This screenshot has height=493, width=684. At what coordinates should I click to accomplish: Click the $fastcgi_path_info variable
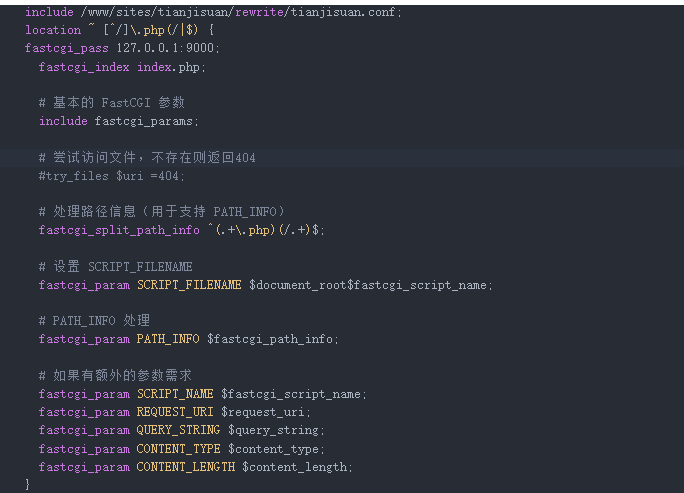coord(272,339)
